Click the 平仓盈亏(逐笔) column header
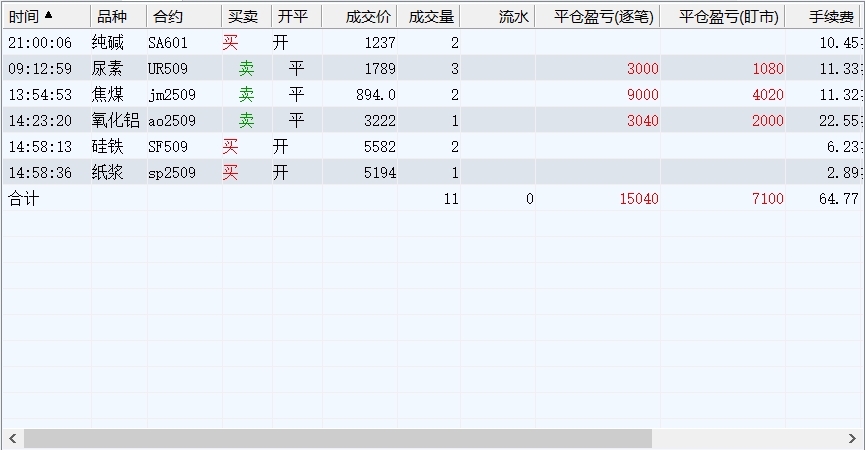This screenshot has height=450, width=865. tap(597, 17)
